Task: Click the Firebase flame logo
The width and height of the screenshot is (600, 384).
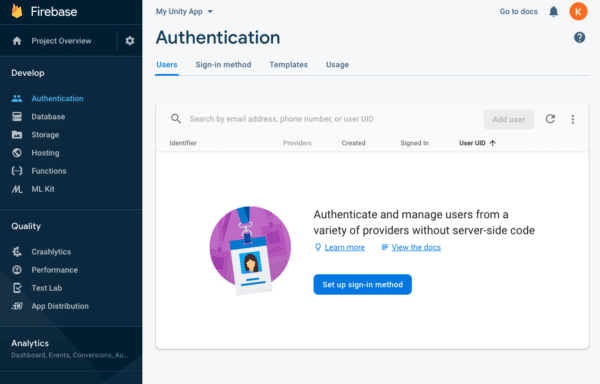Action: pos(17,11)
